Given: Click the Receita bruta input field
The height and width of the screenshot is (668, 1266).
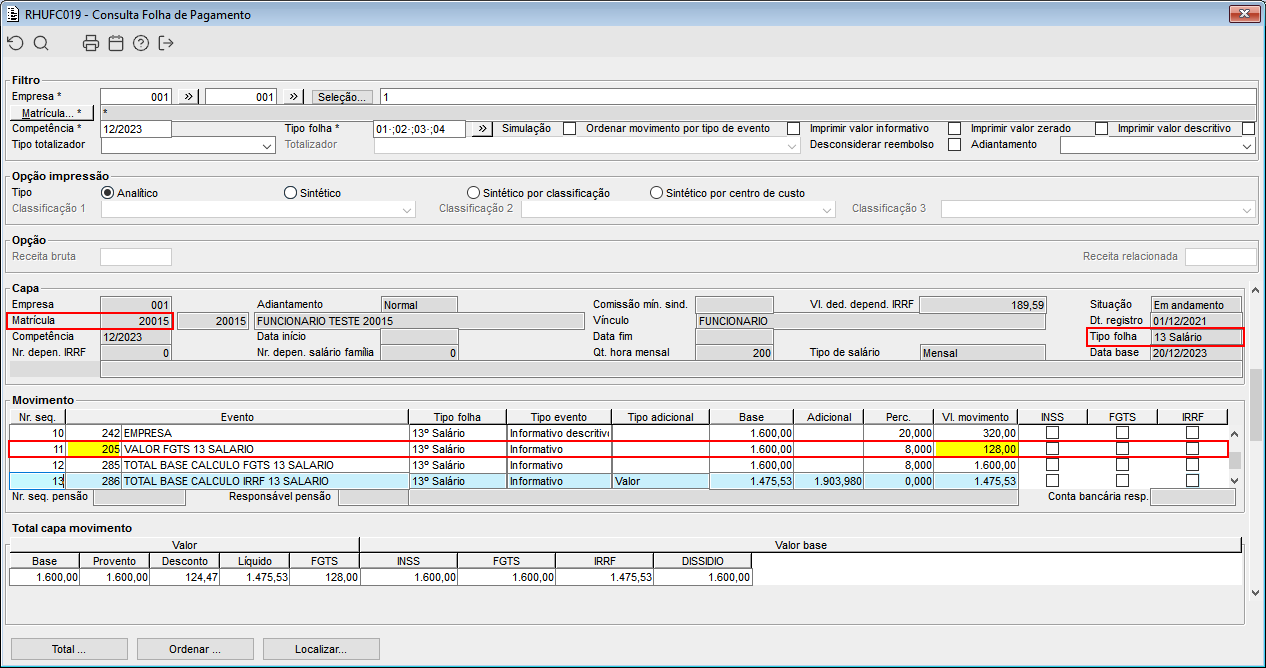Looking at the screenshot, I should coord(136,257).
